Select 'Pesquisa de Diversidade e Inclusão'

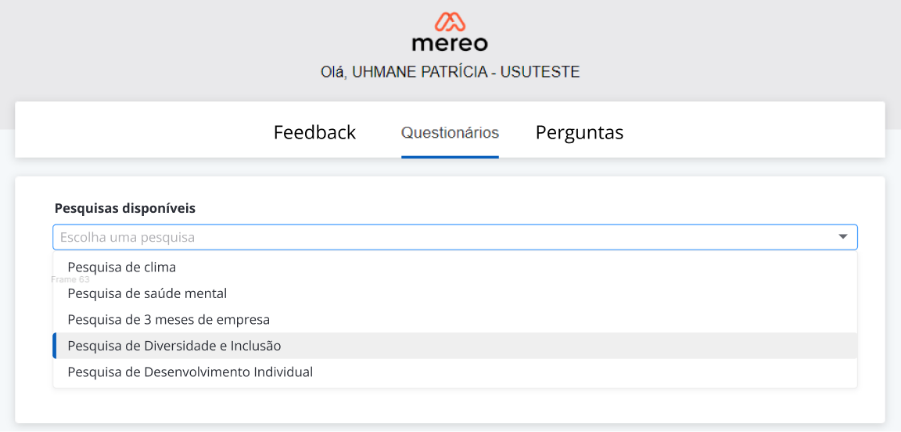coord(174,345)
